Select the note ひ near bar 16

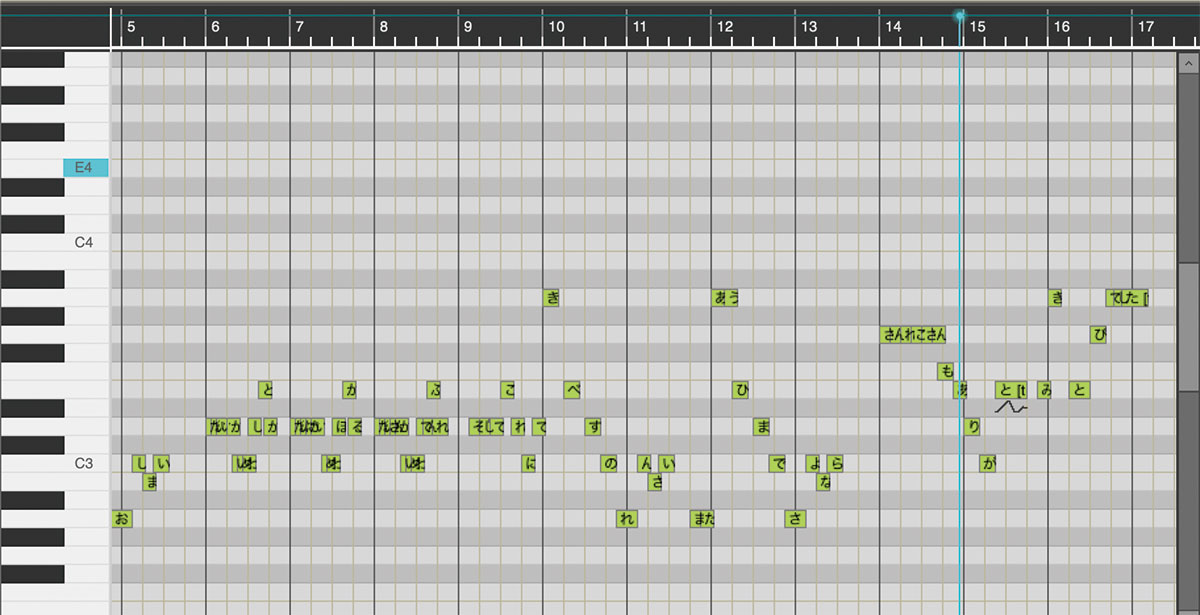pos(1099,334)
